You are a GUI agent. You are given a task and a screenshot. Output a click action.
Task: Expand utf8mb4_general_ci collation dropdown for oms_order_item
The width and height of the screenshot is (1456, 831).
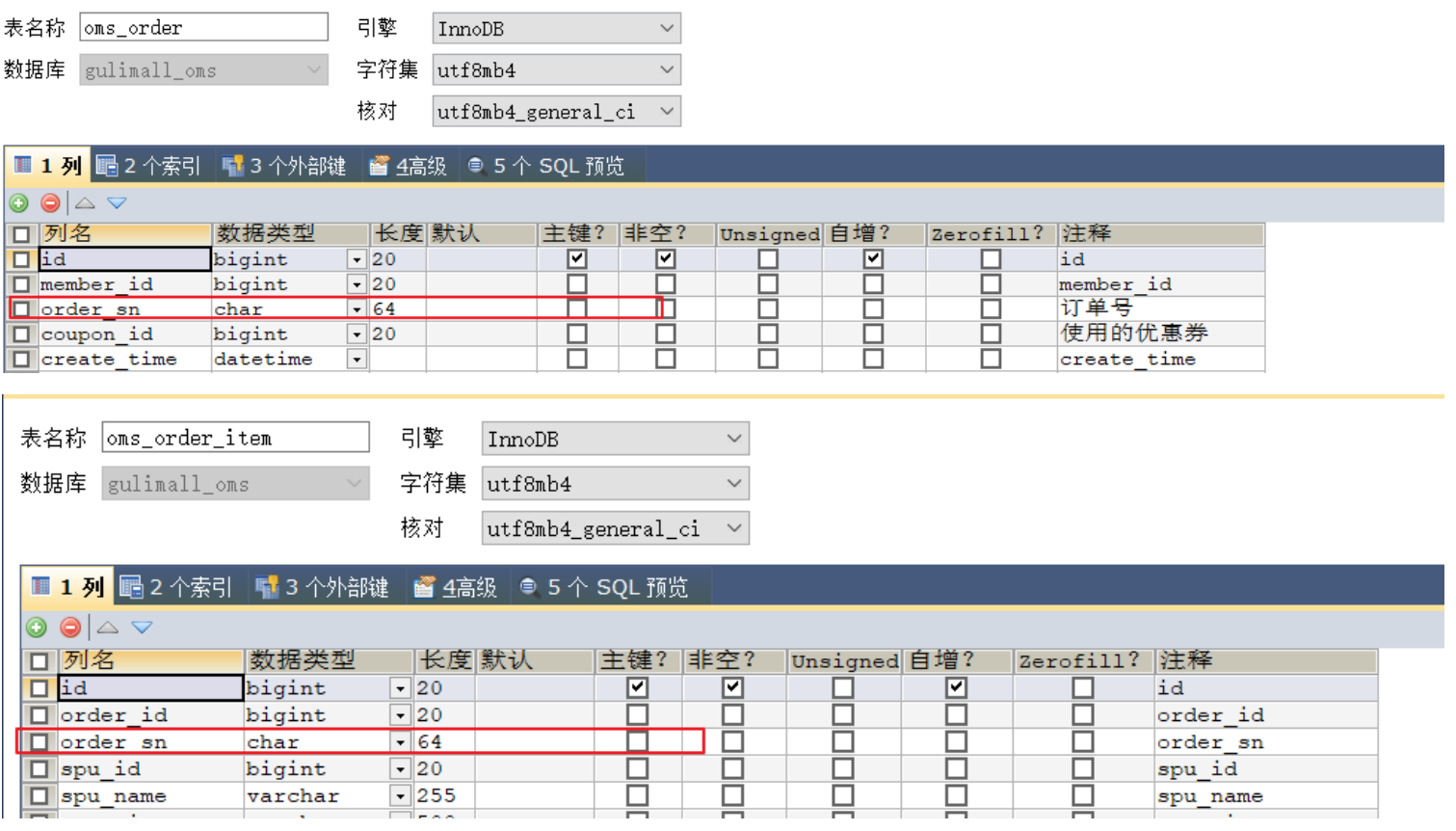[x=734, y=528]
